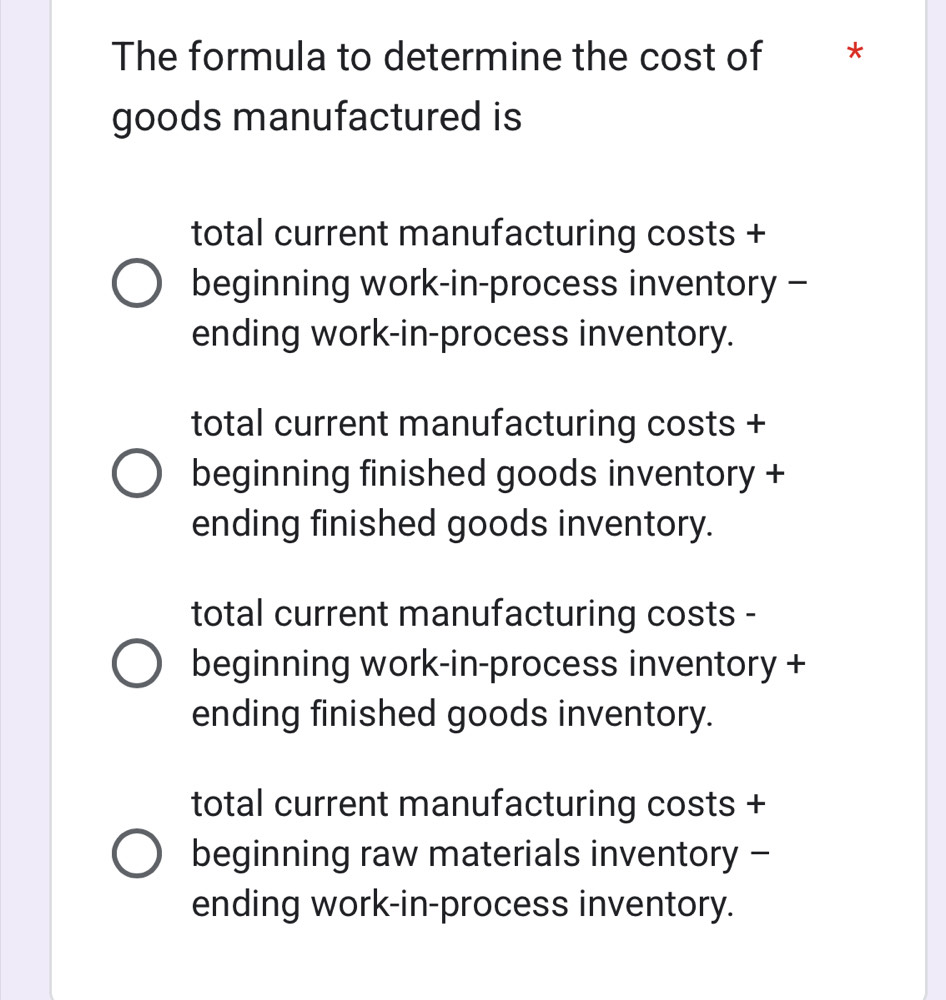Image resolution: width=946 pixels, height=1000 pixels.
Task: Click 'The formula to determine the cost of' text
Action: (436, 56)
